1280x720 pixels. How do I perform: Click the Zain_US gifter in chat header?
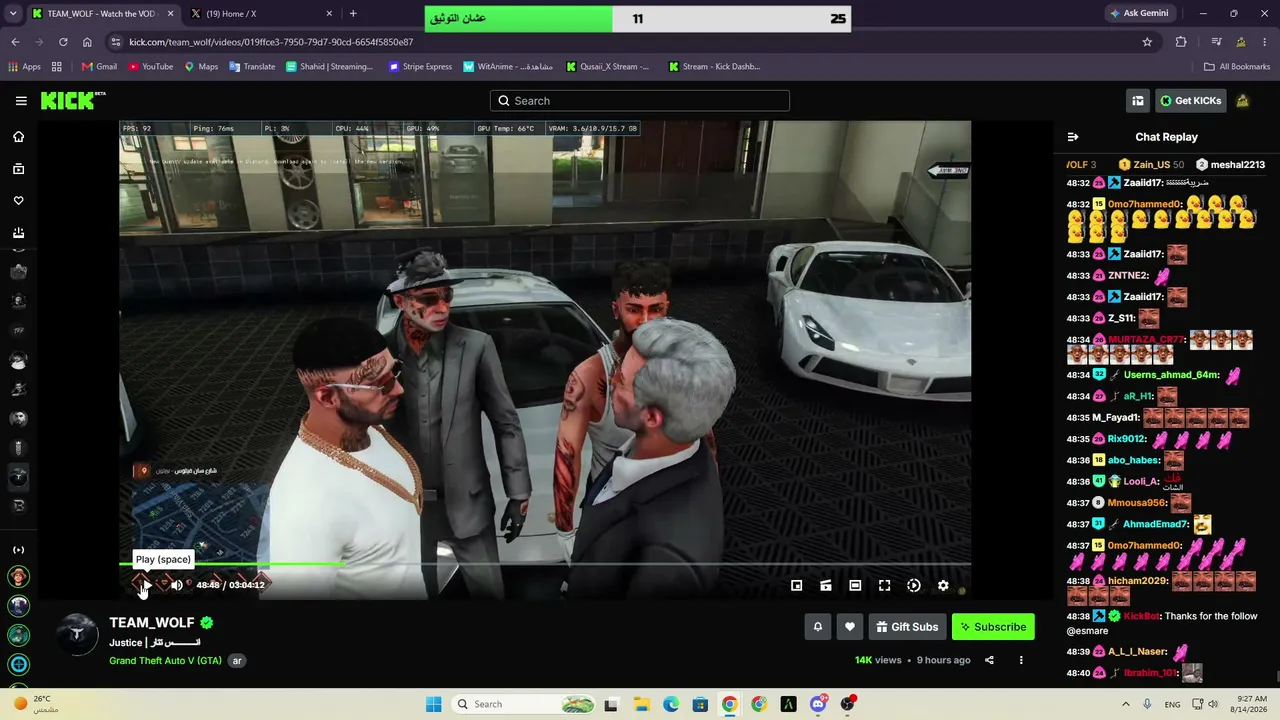[x=1151, y=165]
